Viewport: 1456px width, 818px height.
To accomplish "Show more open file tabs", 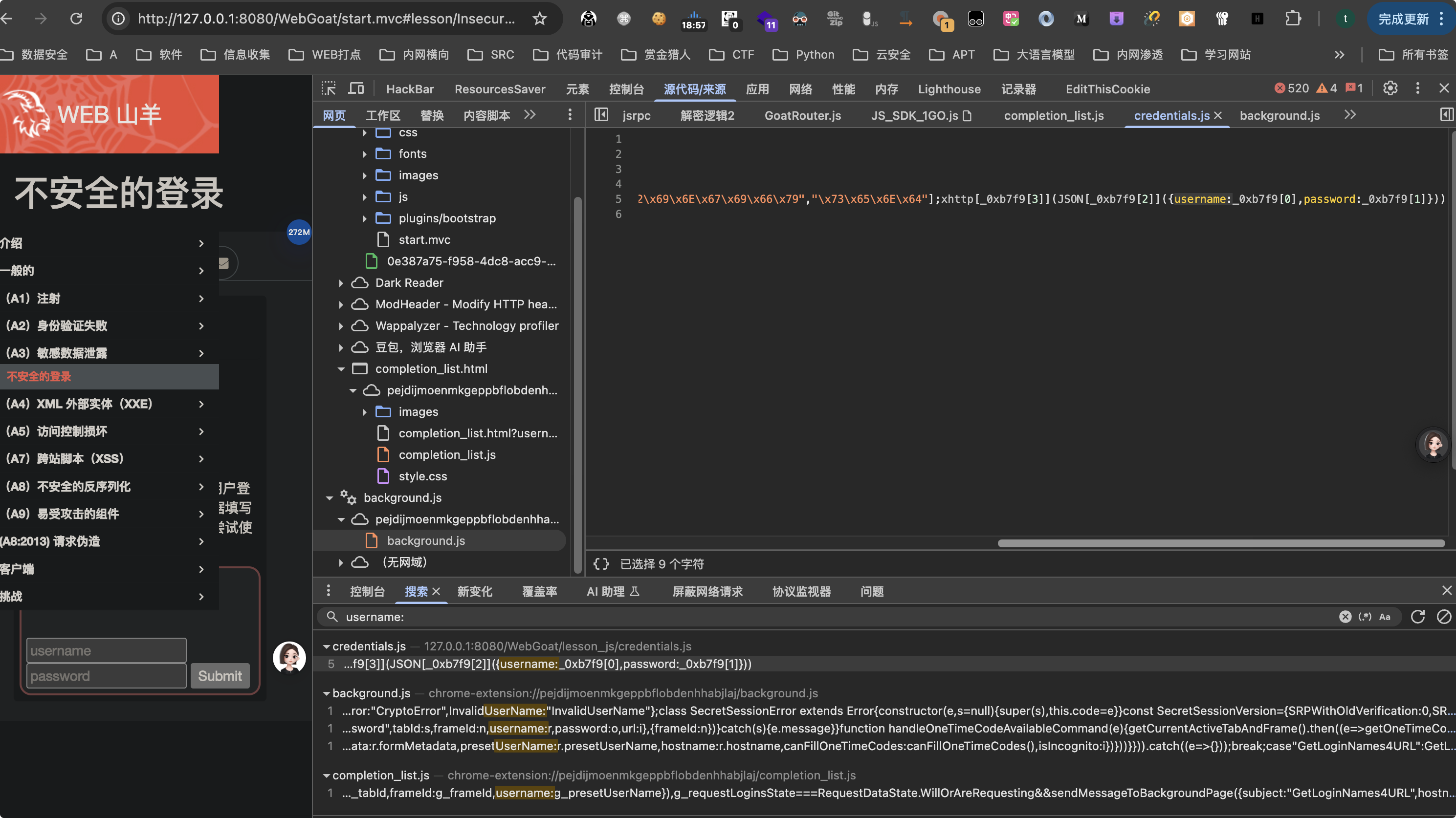I will [1350, 115].
